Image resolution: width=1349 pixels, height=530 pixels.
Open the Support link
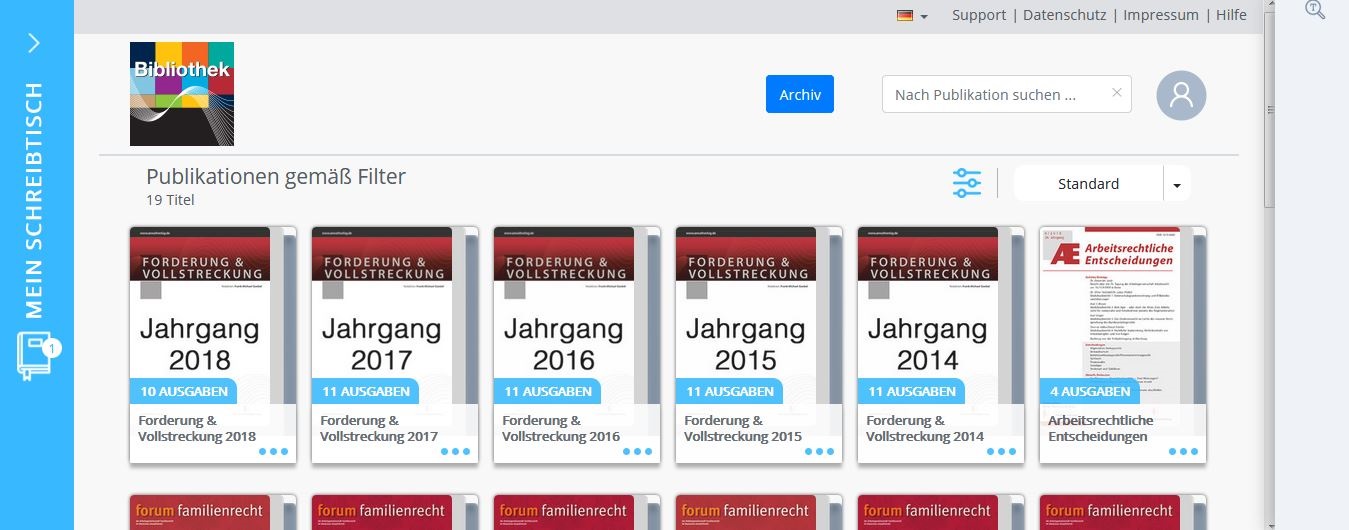click(x=979, y=15)
